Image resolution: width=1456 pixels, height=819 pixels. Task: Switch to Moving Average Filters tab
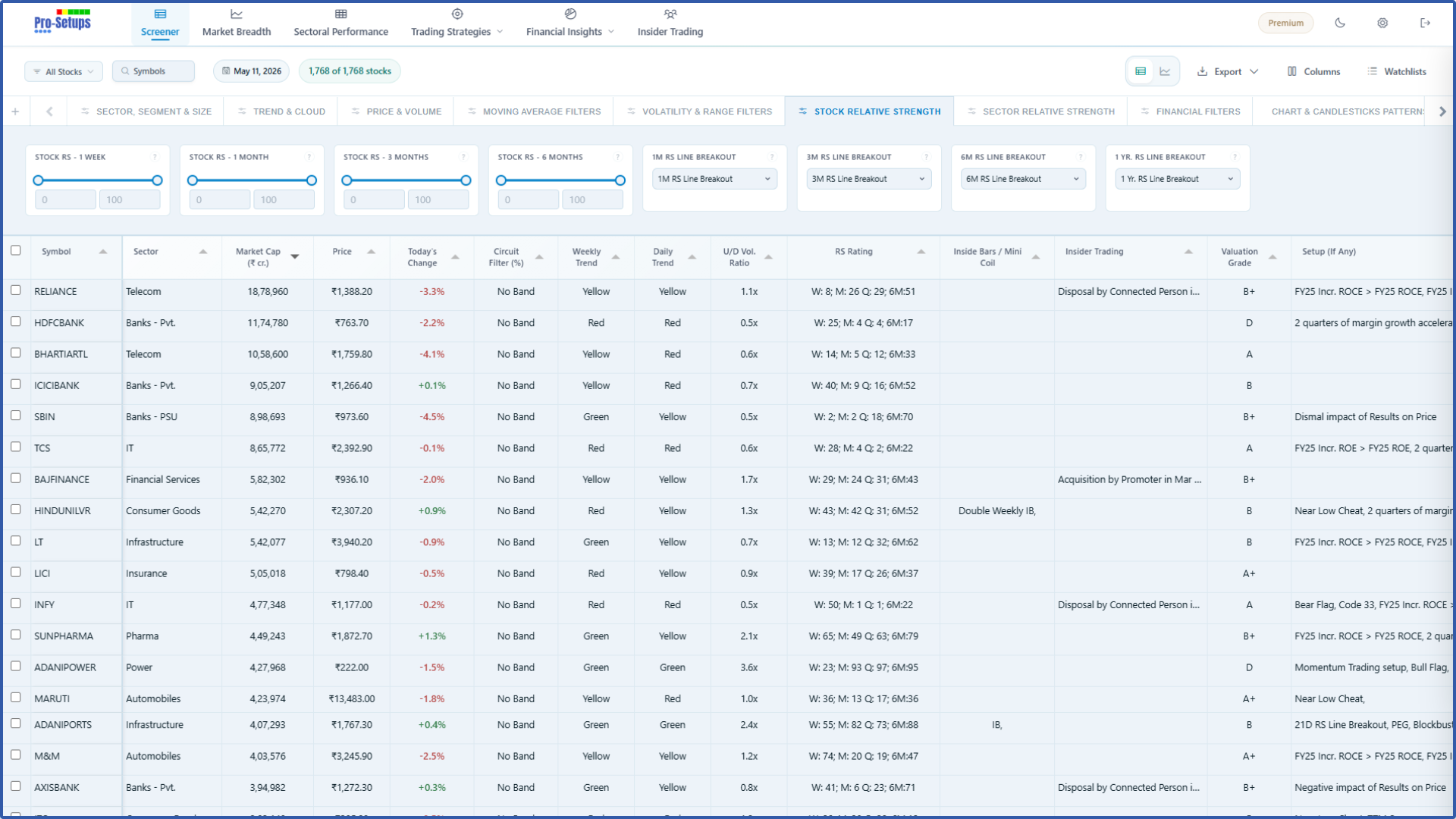click(535, 111)
